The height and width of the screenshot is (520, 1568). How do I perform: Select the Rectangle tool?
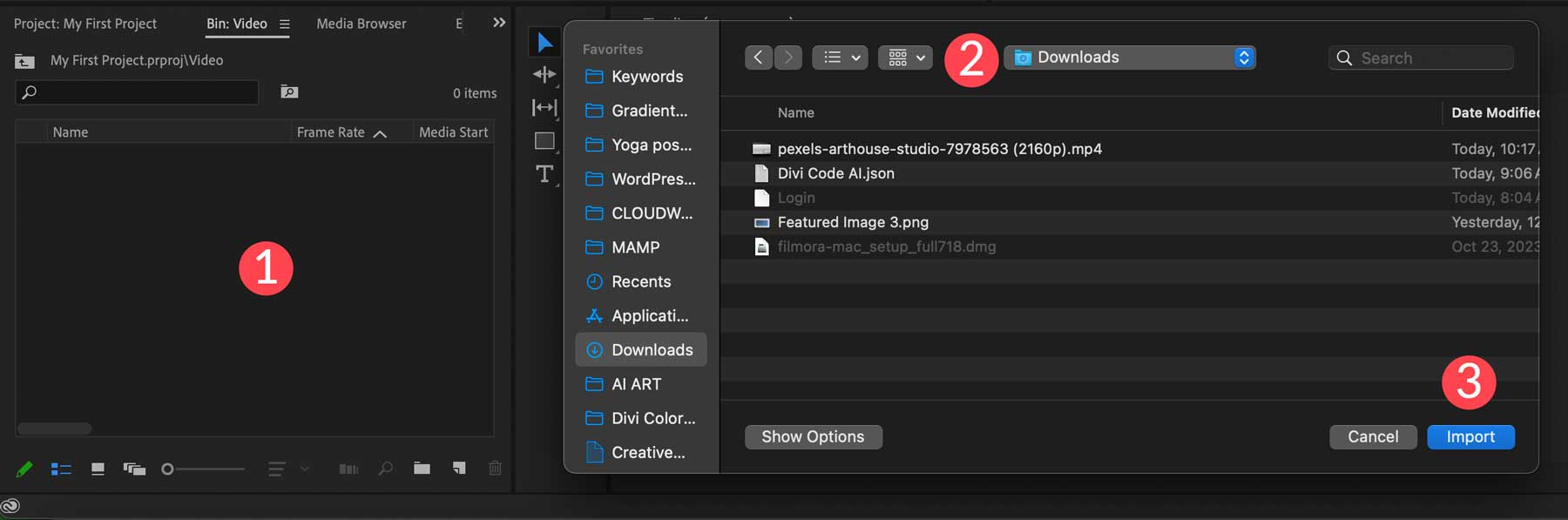[544, 141]
